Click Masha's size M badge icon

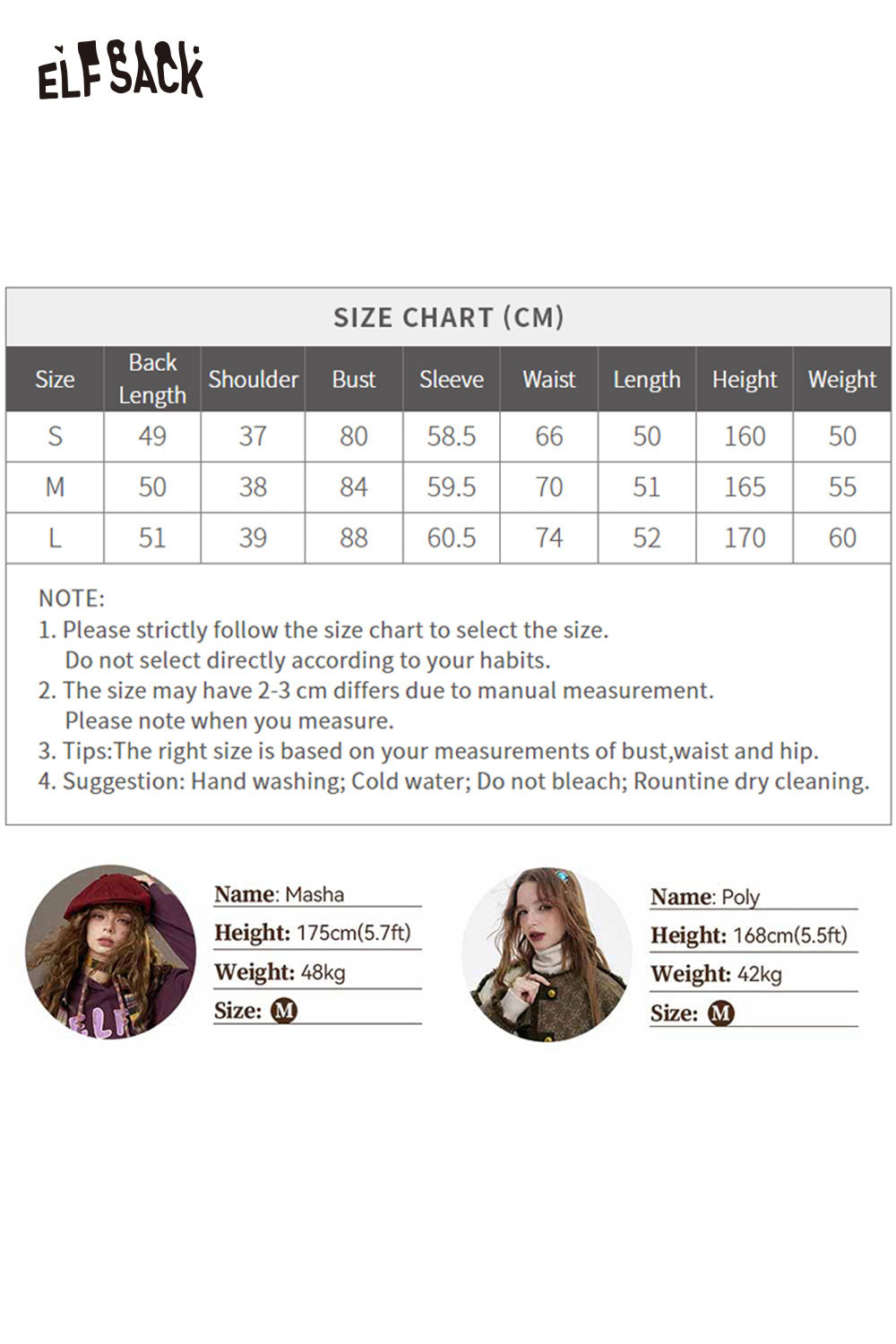[284, 1011]
